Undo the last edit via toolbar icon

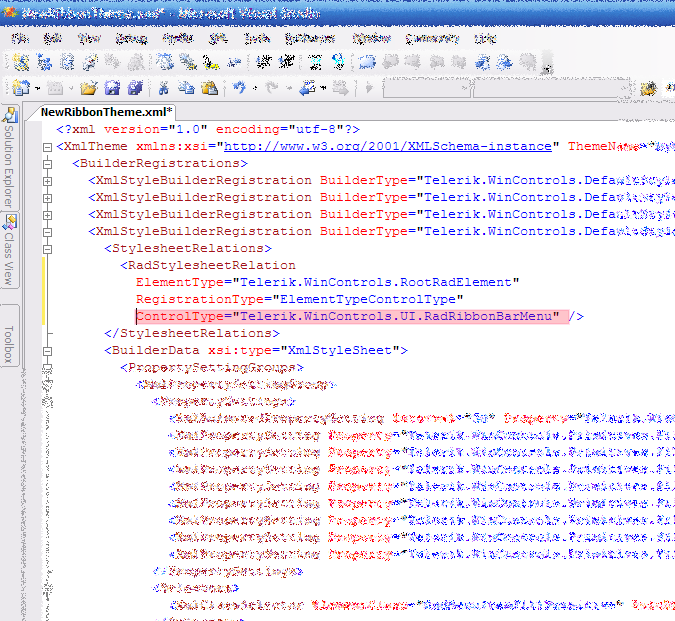pyautogui.click(x=239, y=88)
